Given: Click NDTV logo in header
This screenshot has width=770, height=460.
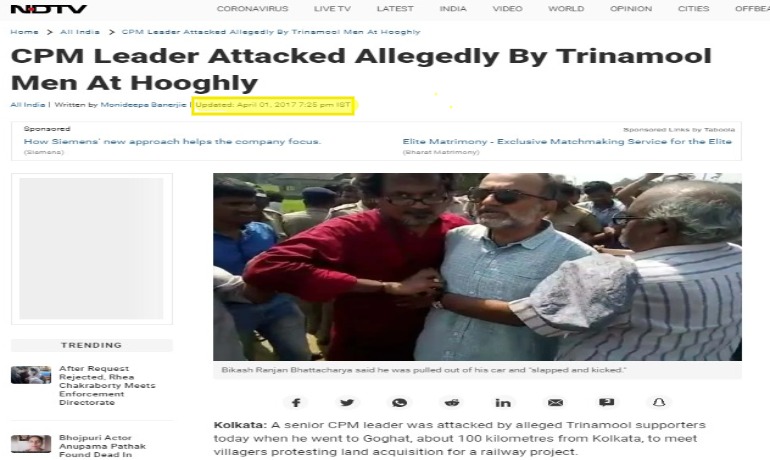Looking at the screenshot, I should 49,9.
